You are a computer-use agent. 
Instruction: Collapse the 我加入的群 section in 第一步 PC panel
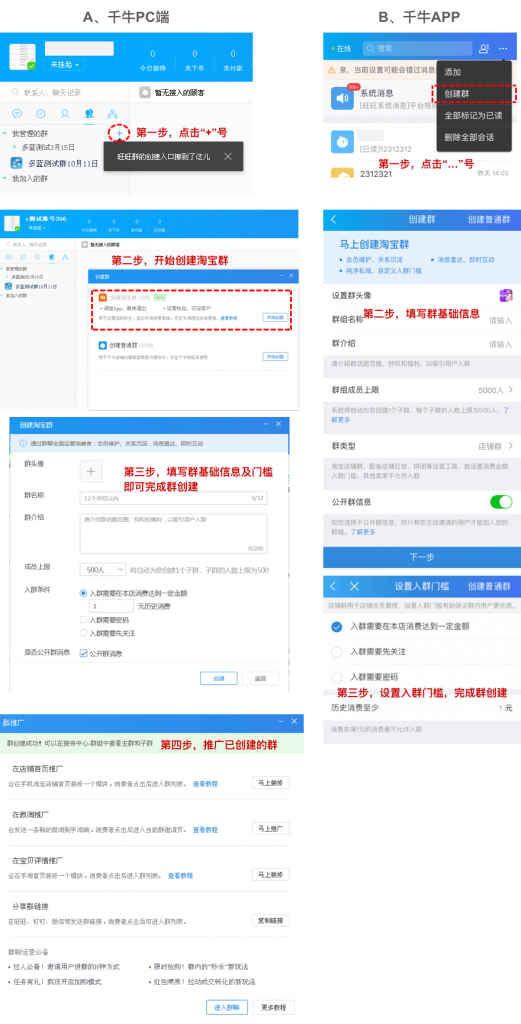pos(5,178)
